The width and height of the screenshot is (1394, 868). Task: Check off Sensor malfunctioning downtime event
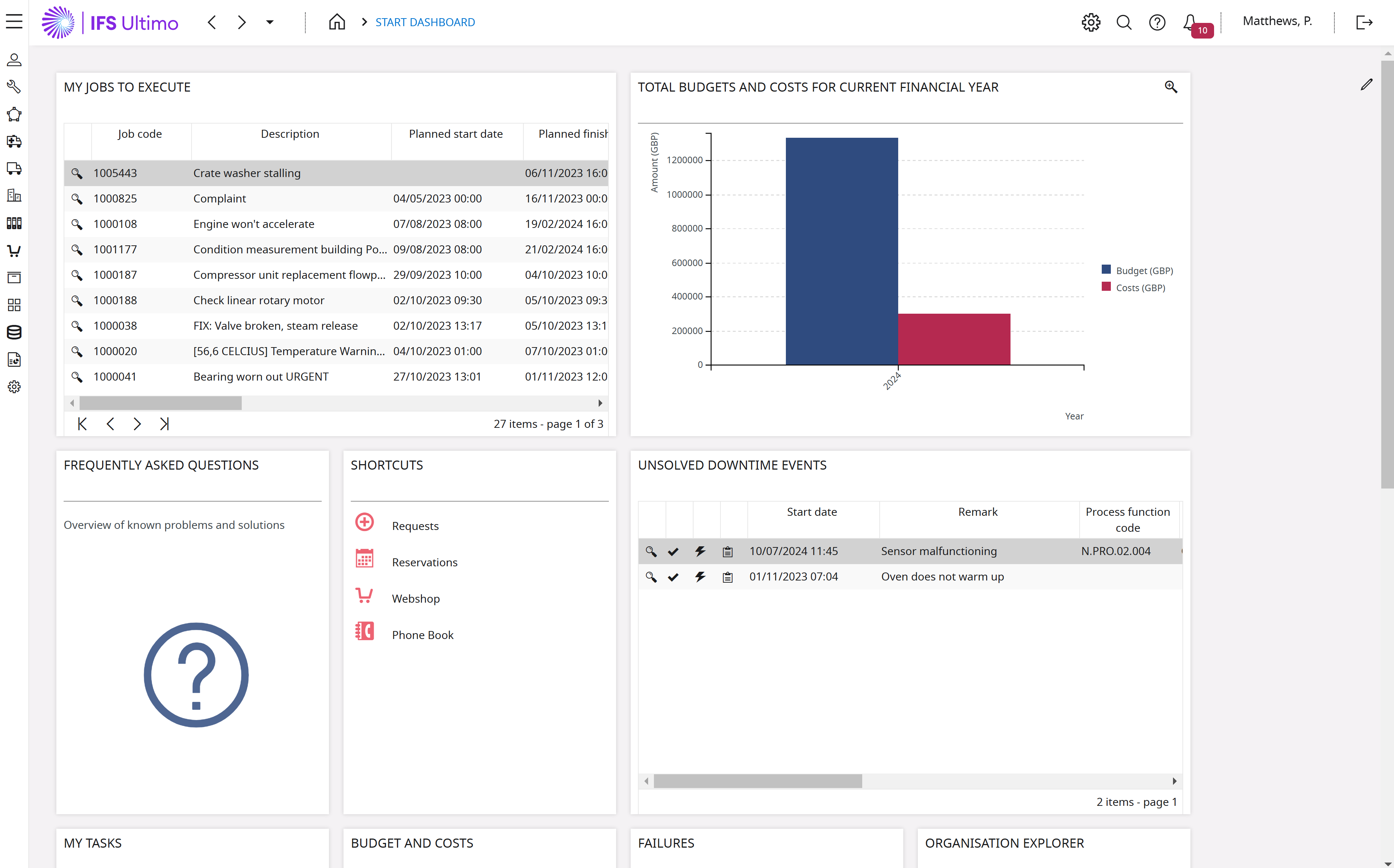[x=673, y=551]
